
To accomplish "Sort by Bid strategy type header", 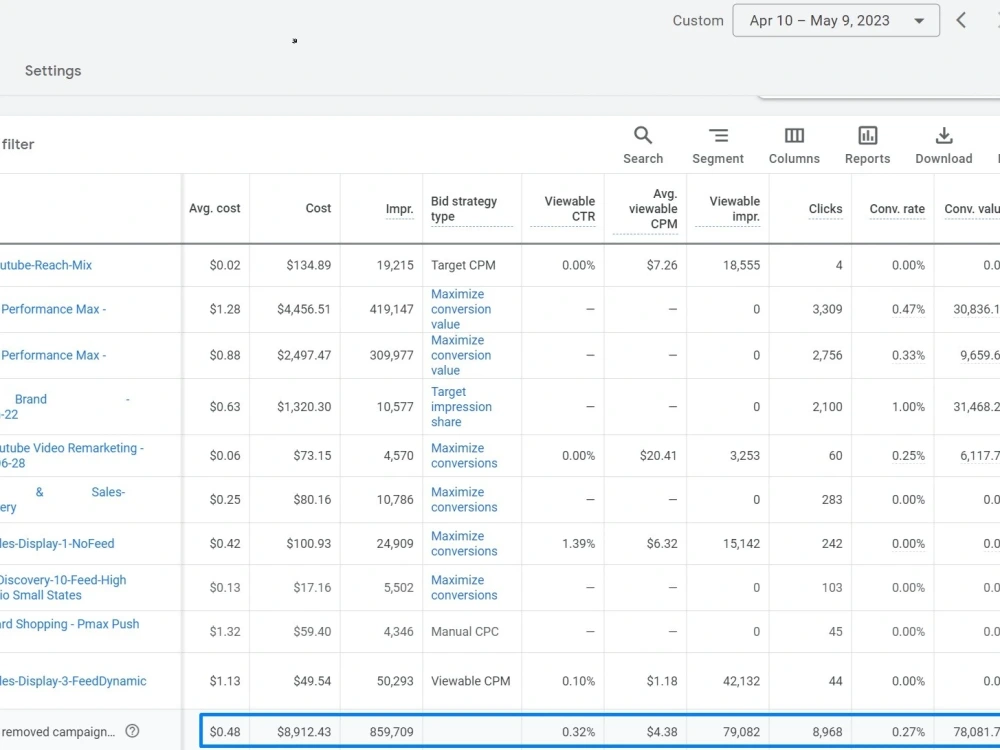I will coord(464,209).
